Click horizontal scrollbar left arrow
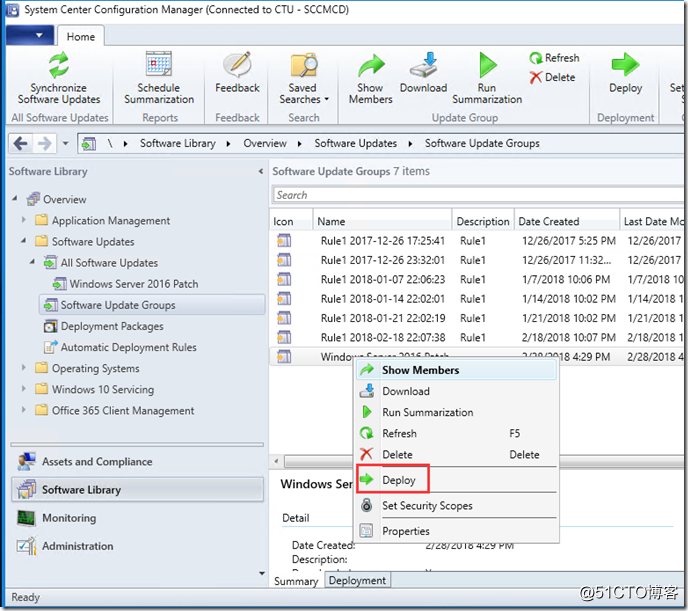Viewport: 688px width, 611px height. click(276, 461)
